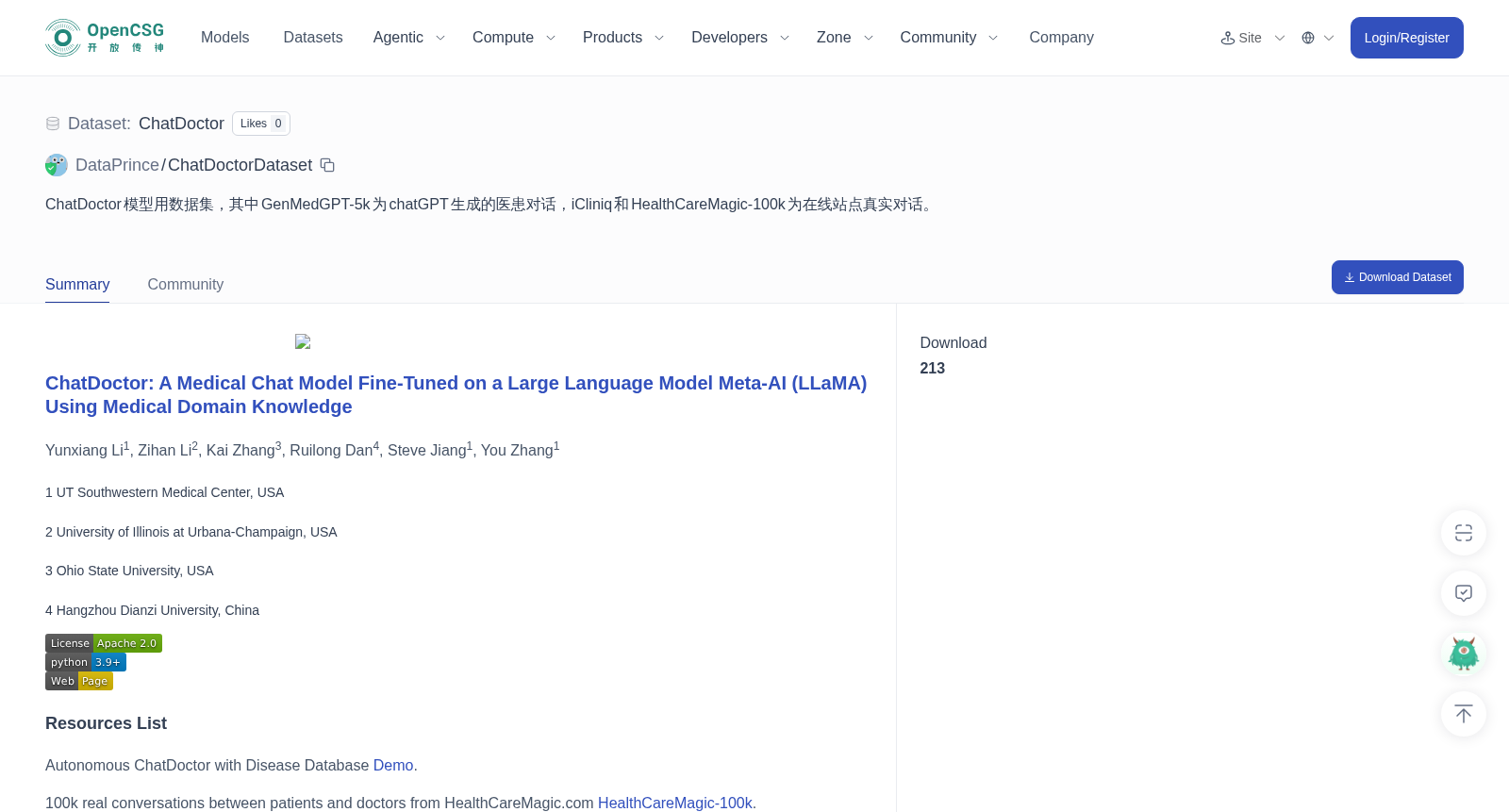
Task: Open the Datasets menu item
Action: click(313, 38)
